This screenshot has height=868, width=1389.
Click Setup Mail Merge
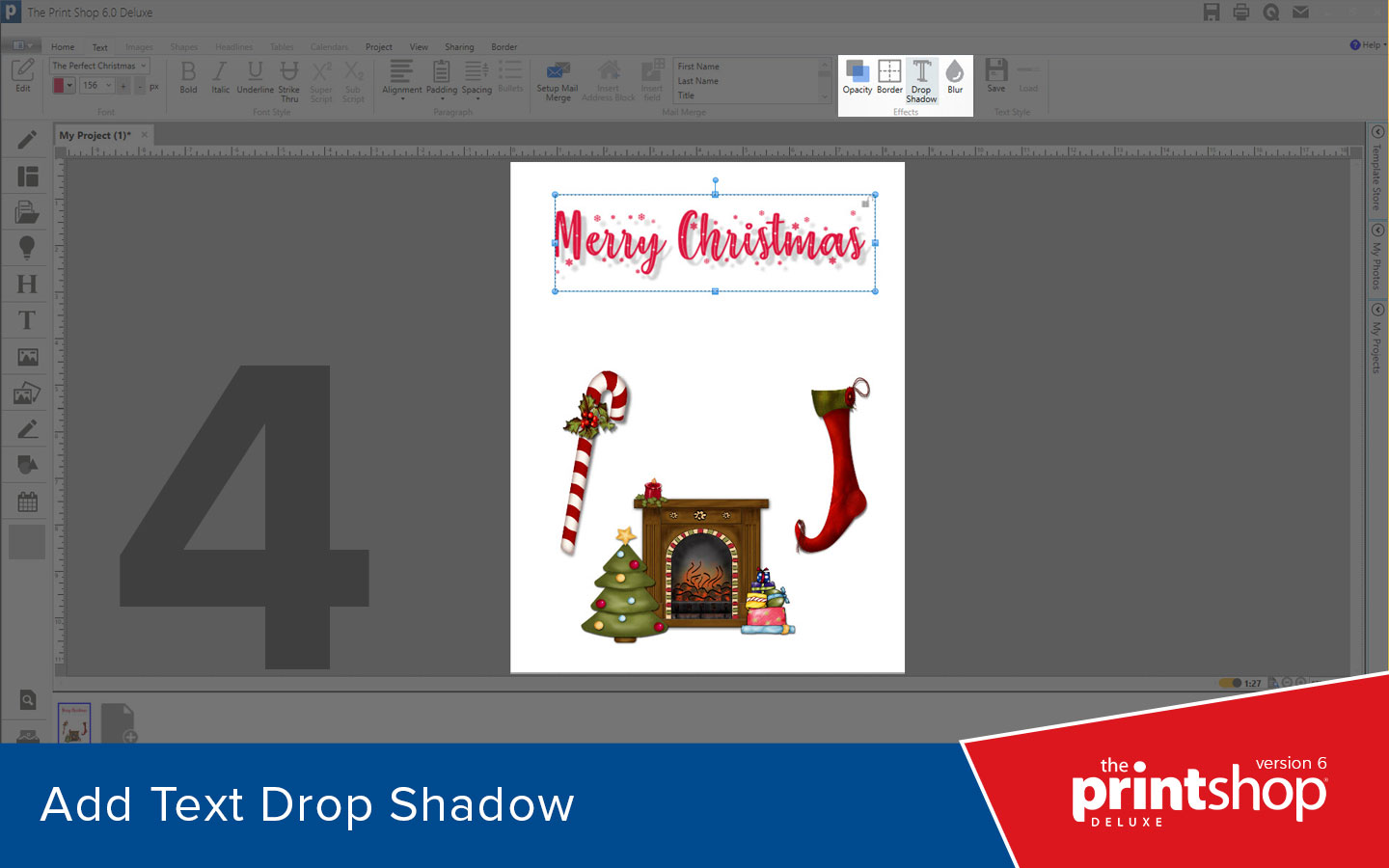558,81
